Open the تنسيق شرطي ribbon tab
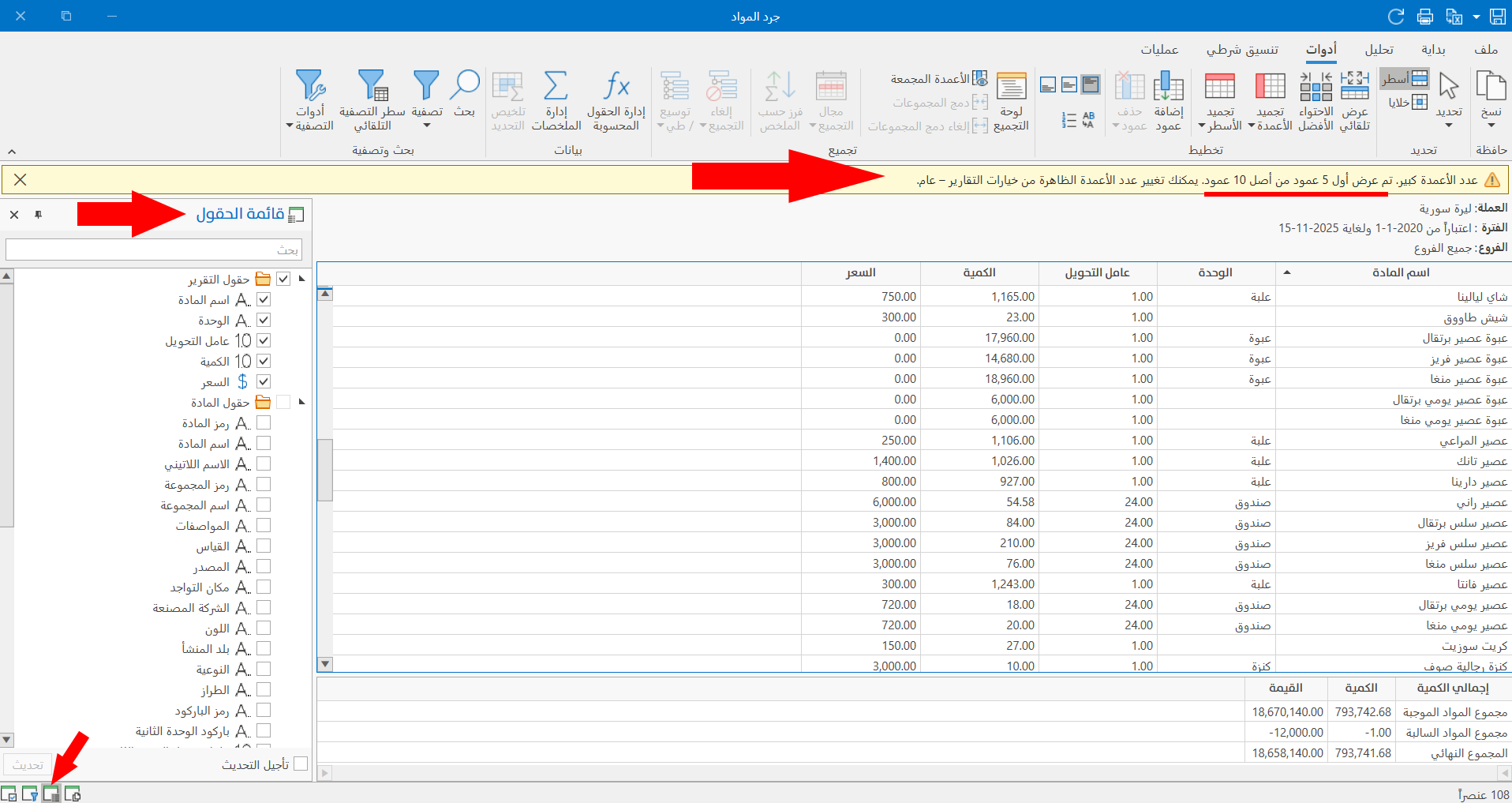This screenshot has height=803, width=1512. tap(1242, 50)
